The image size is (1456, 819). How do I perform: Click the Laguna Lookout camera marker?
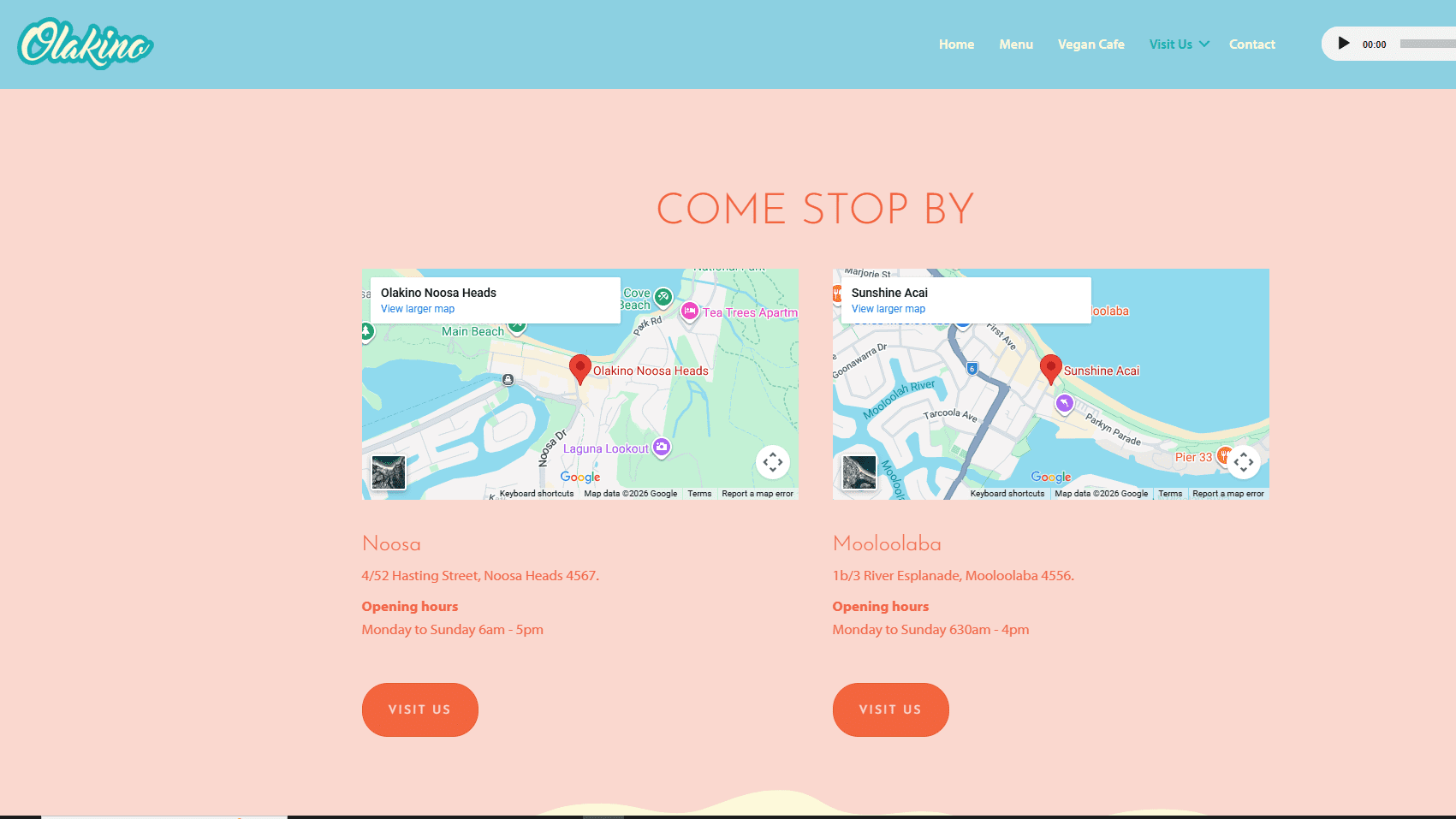pos(662,447)
